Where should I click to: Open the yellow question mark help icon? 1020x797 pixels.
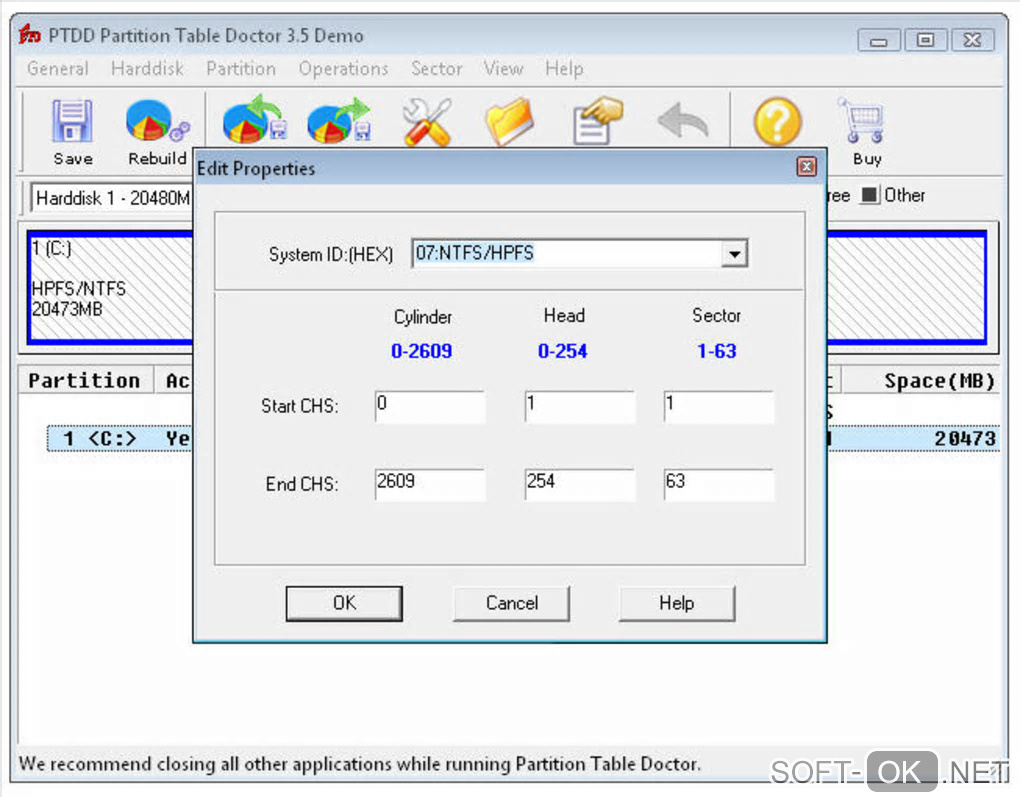(777, 122)
